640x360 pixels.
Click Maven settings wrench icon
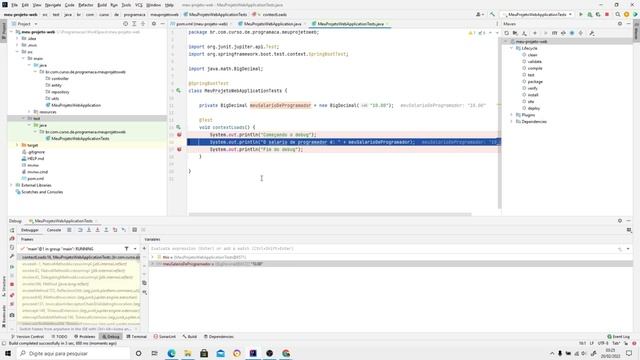592,33
